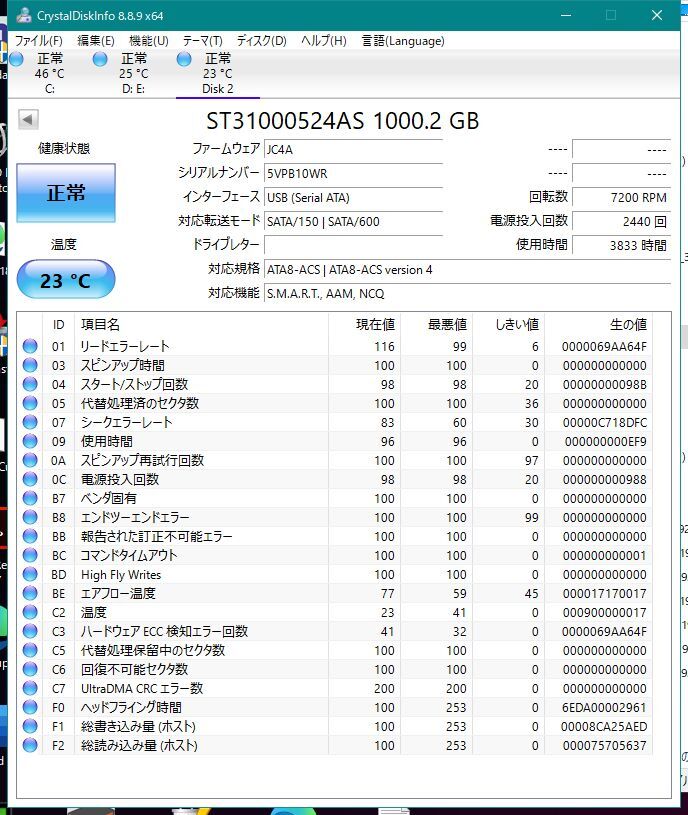Viewport: 688px width, 815px height.
Task: Click the 最悪値 column header
Action: pos(436,325)
